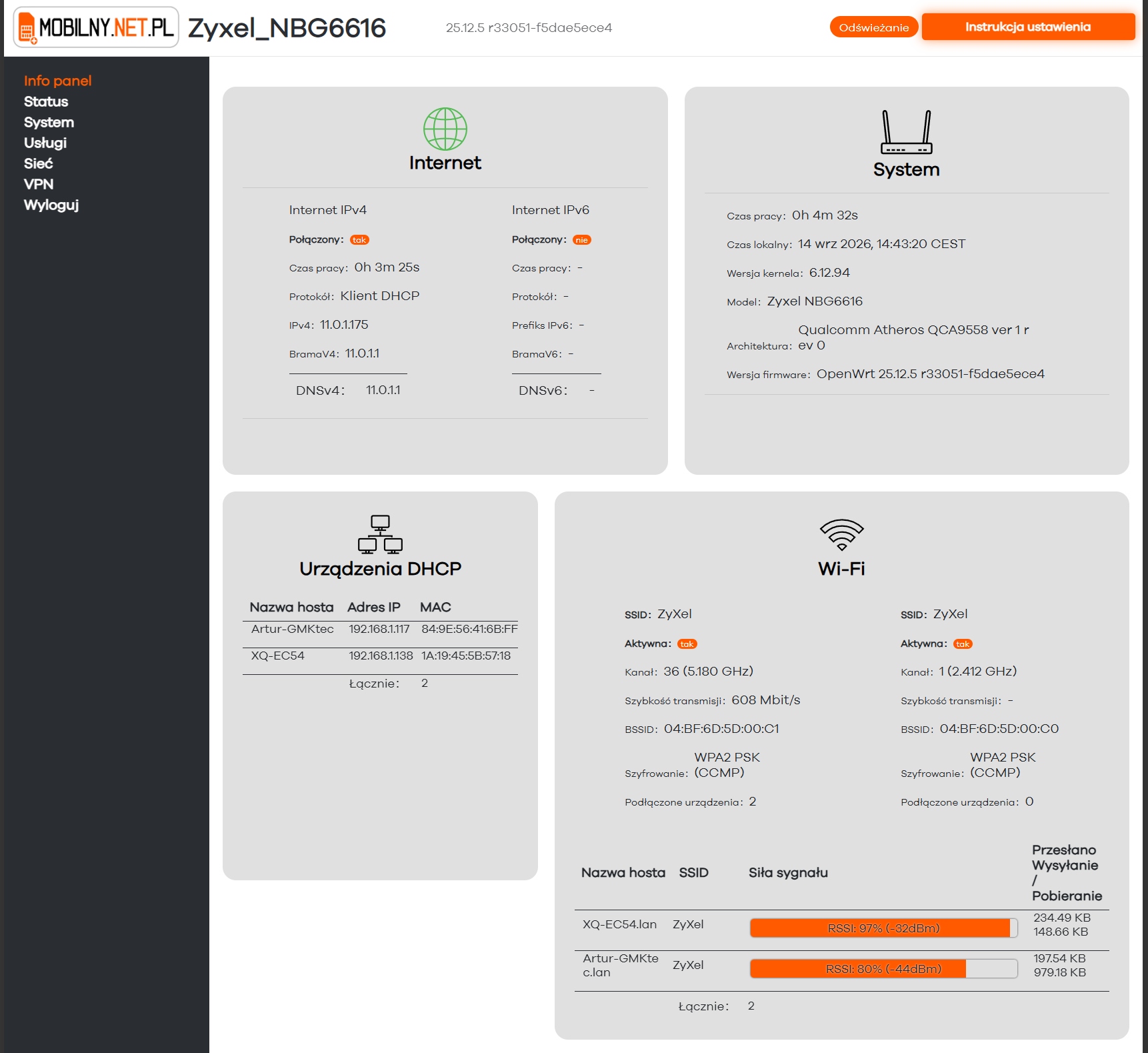Image resolution: width=1148 pixels, height=1053 pixels.
Task: Click the system uptime 0h 4m 32s
Action: pyautogui.click(x=825, y=215)
